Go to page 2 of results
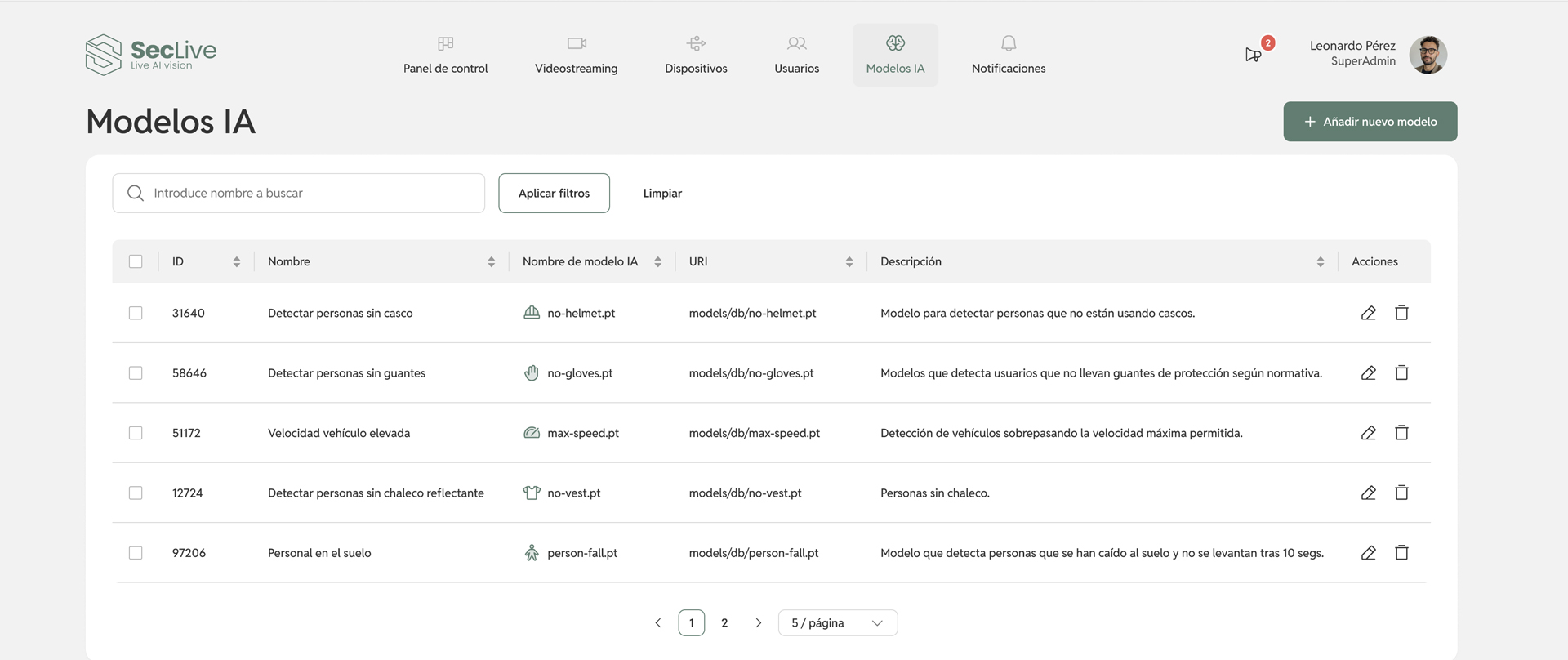 pyautogui.click(x=724, y=623)
